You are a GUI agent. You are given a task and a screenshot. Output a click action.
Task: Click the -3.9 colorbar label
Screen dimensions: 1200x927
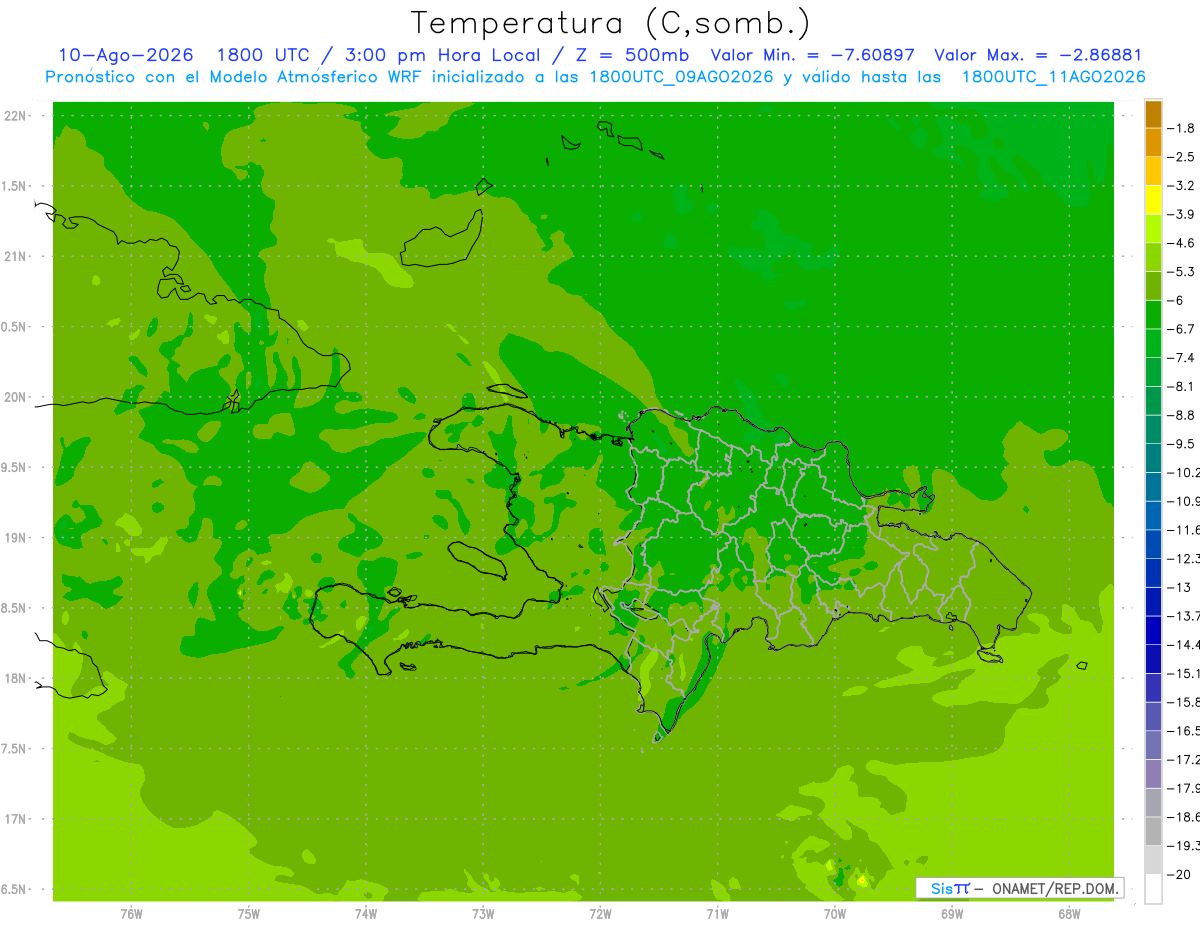(x=1182, y=214)
